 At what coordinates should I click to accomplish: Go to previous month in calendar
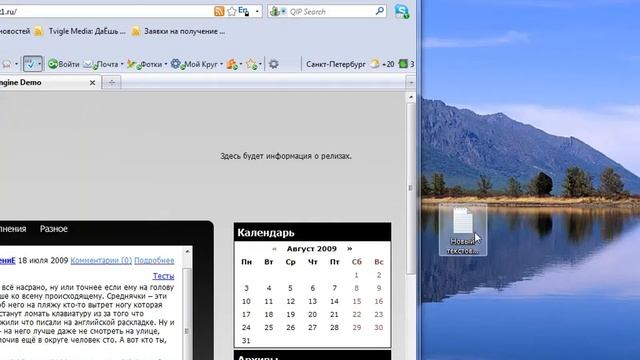274,249
